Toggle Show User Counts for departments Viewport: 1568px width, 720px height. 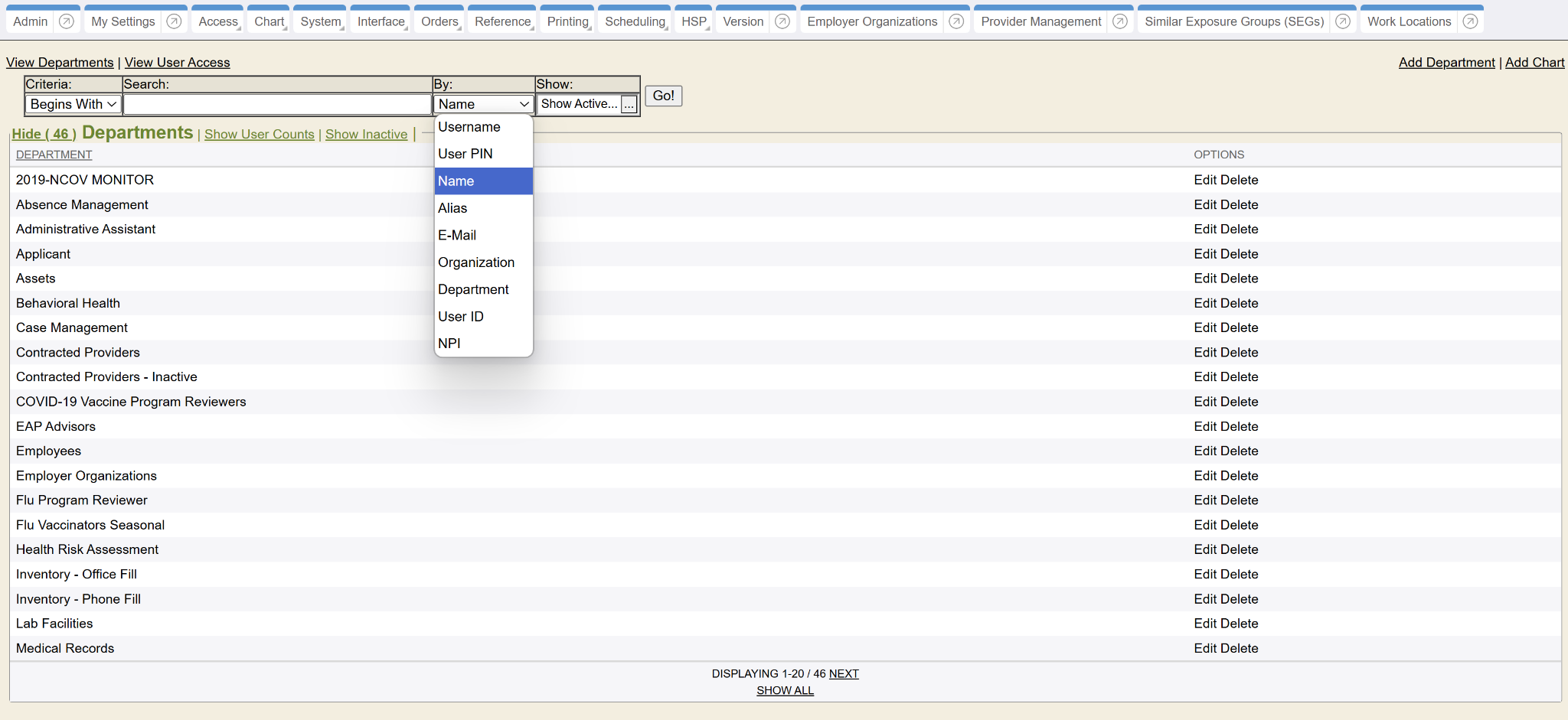[x=259, y=134]
